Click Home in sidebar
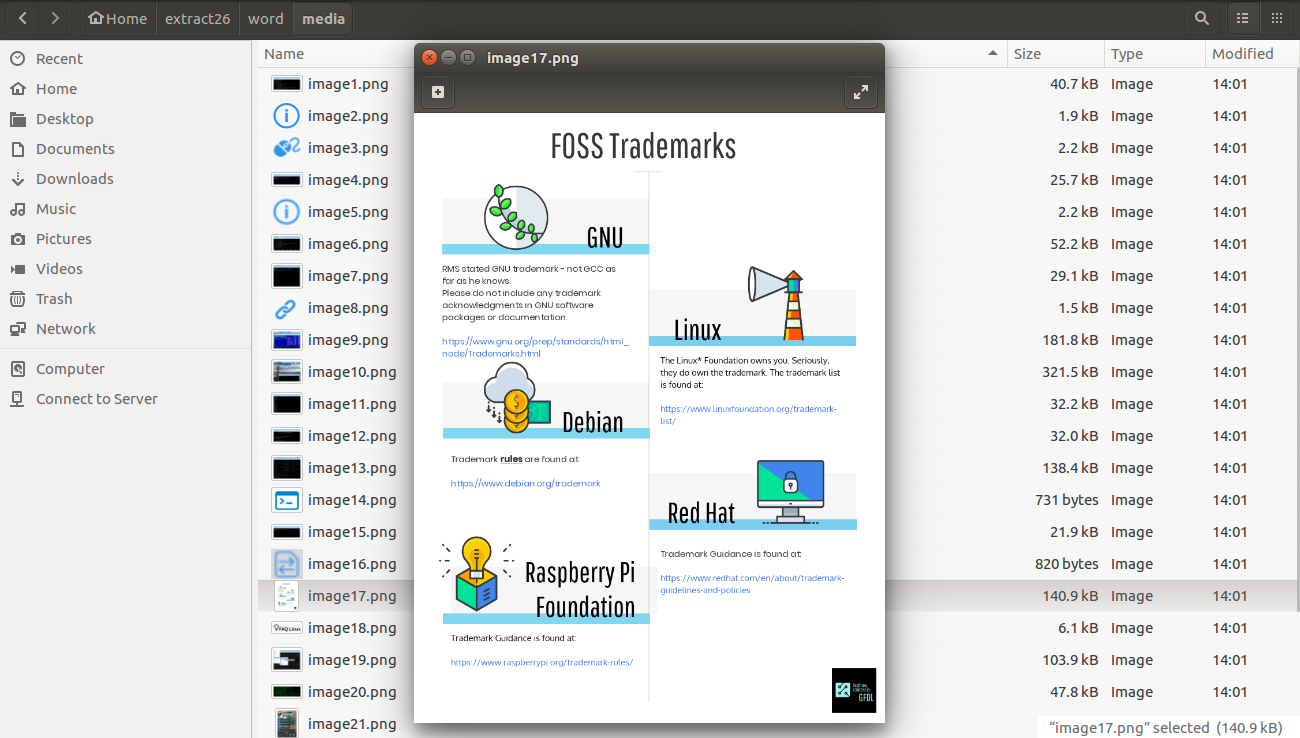The image size is (1300, 738). (56, 89)
